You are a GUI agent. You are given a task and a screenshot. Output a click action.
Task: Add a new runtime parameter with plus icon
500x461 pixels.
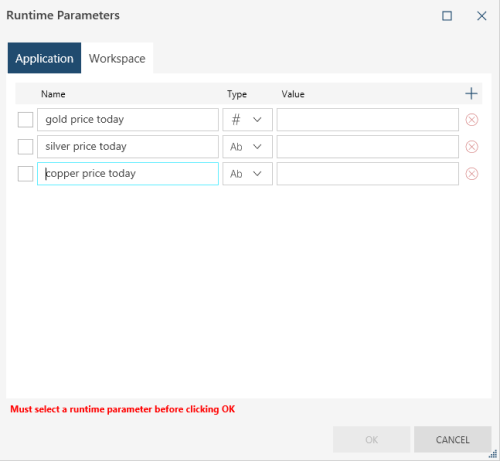click(471, 94)
